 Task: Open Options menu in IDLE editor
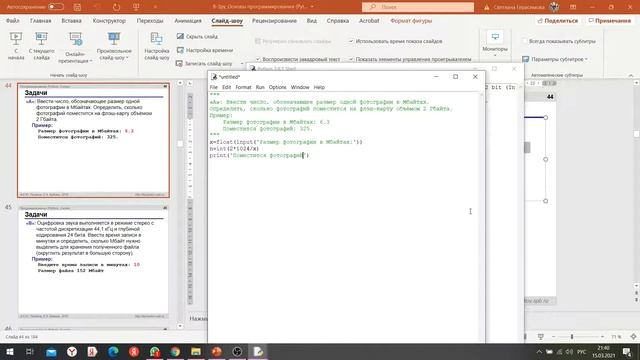click(278, 87)
